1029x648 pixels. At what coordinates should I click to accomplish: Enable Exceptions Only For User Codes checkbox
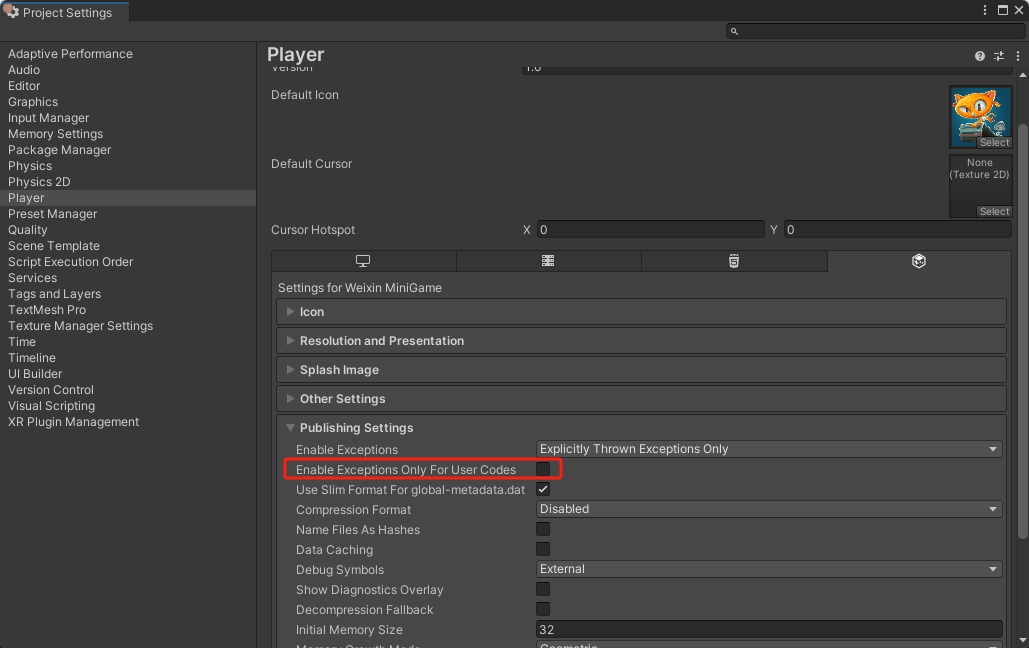tap(543, 469)
